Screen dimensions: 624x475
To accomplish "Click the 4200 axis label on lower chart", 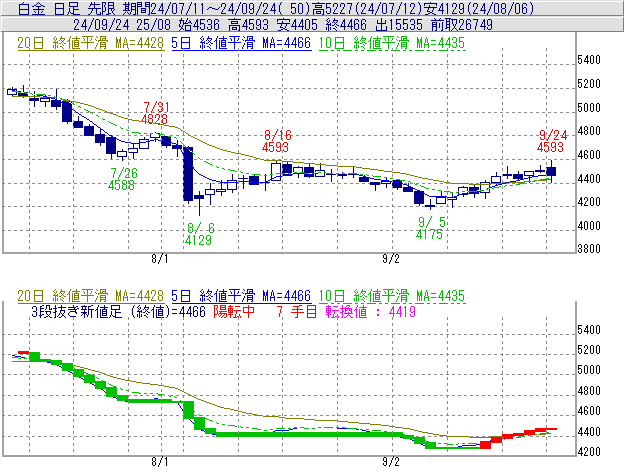I will pyautogui.click(x=589, y=452).
